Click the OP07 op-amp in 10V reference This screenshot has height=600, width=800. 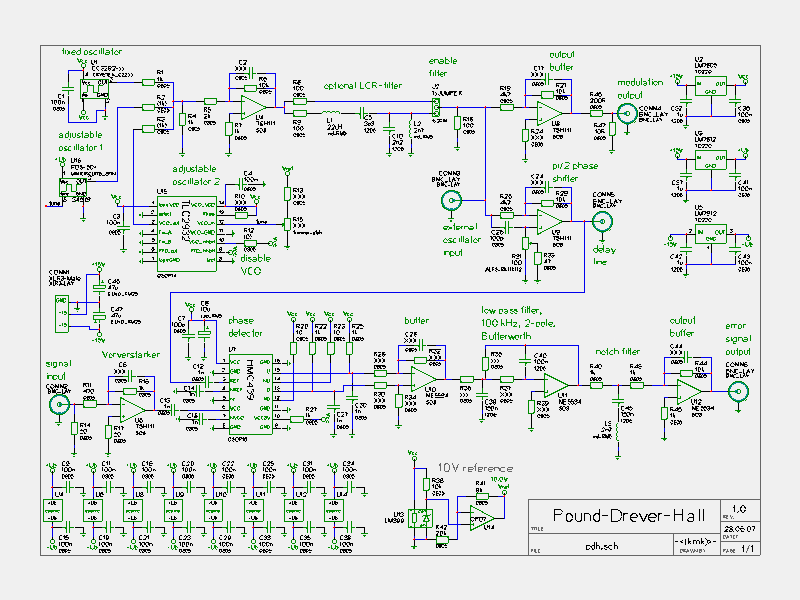coord(482,518)
